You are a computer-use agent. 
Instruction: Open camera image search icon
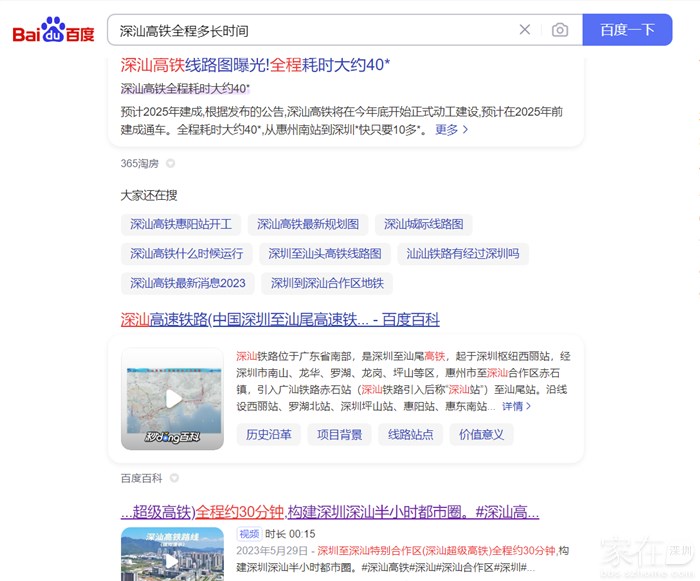[560, 30]
